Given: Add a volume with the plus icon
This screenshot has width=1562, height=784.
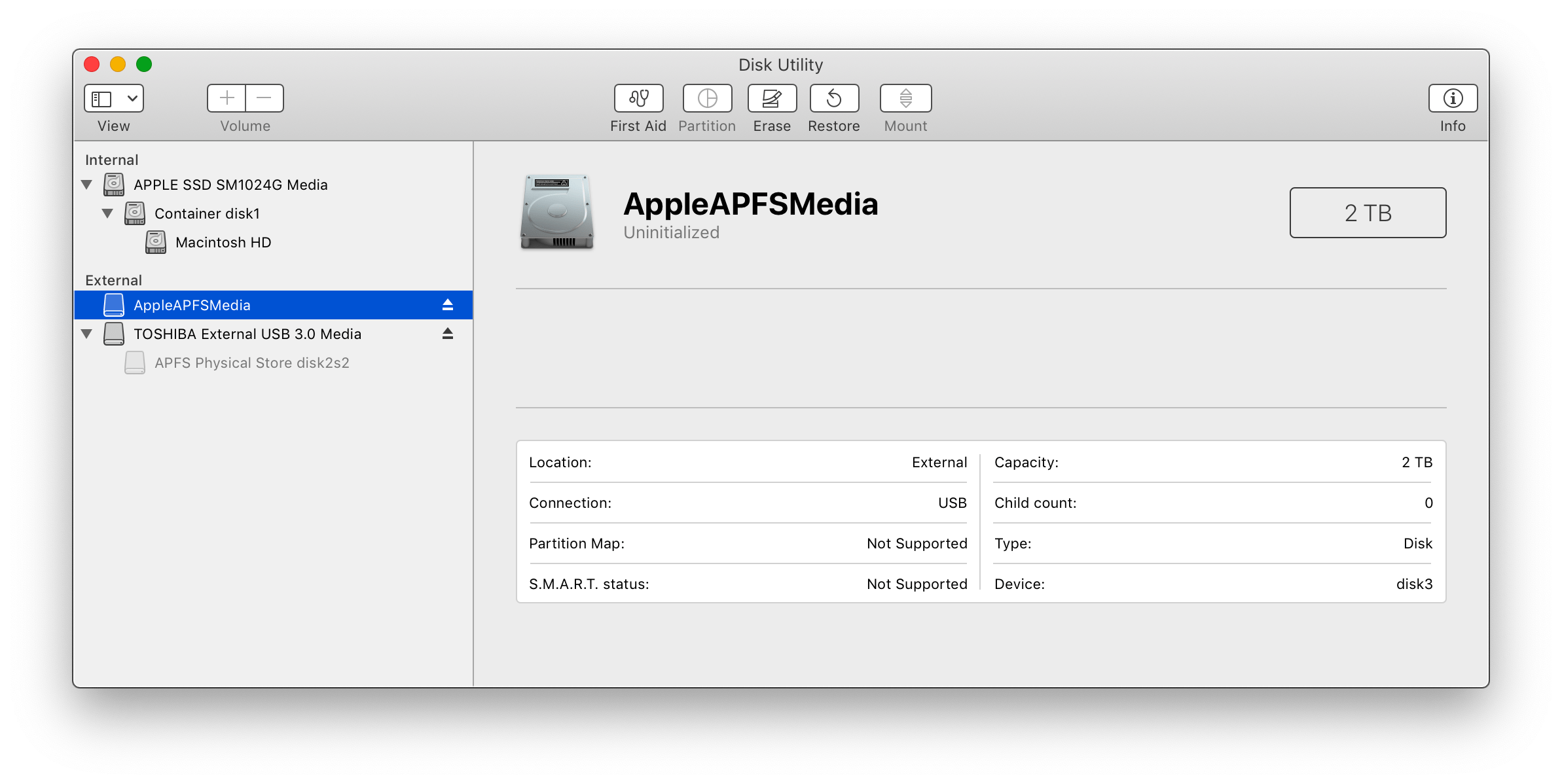Looking at the screenshot, I should (x=226, y=98).
